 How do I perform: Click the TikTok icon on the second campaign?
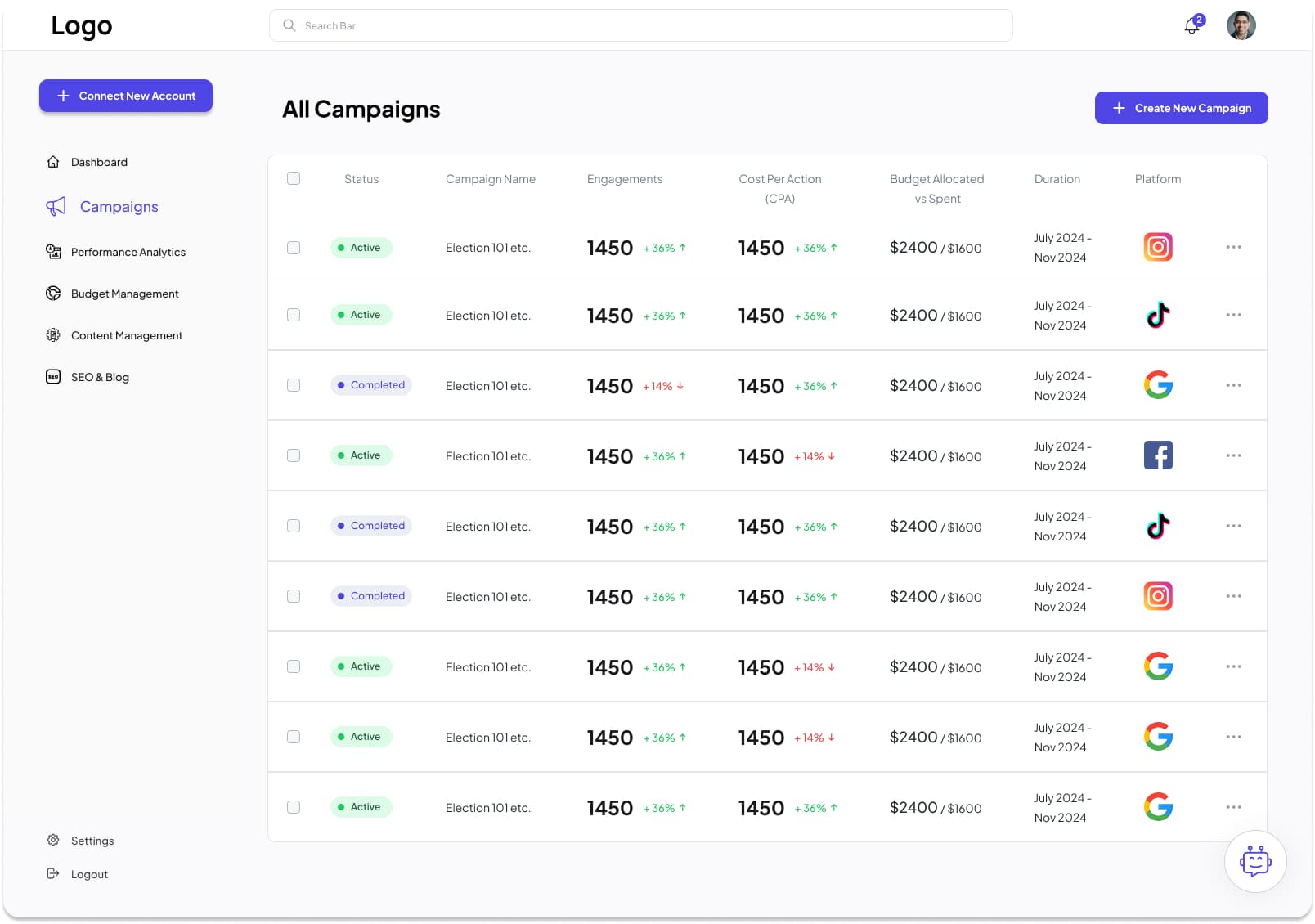pyautogui.click(x=1157, y=315)
